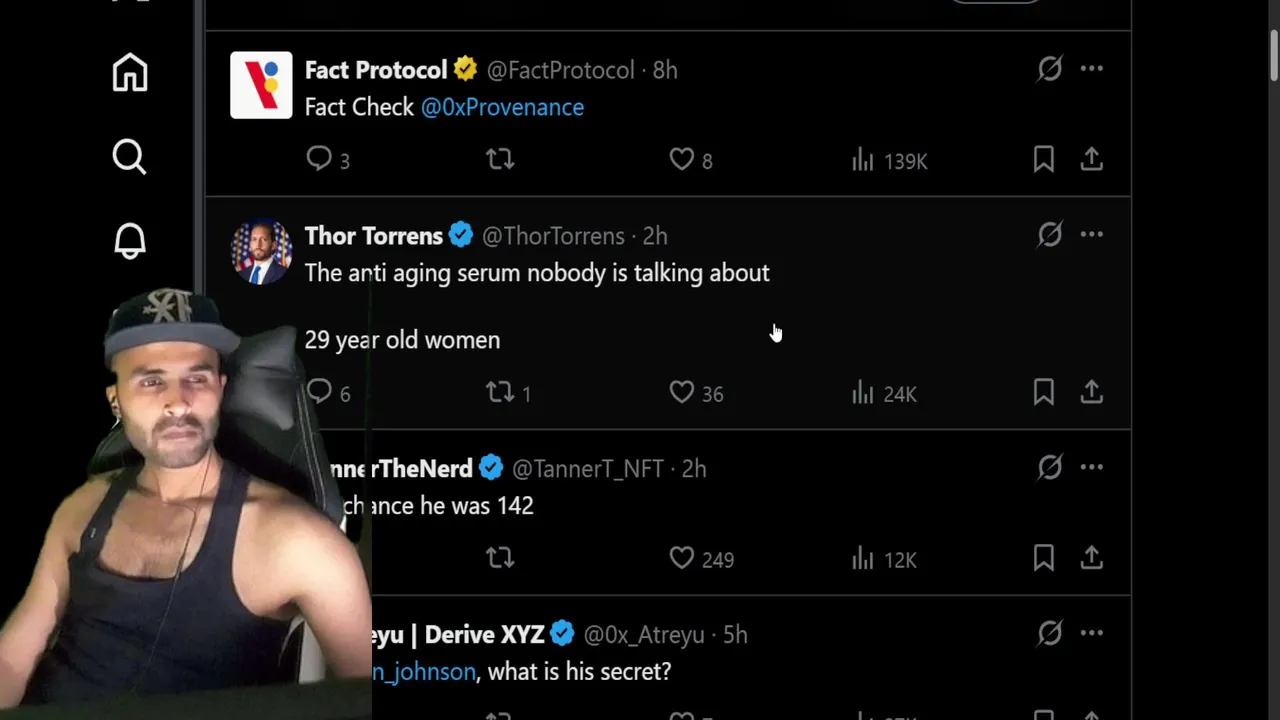Bookmark the TannerTheNerd post
The height and width of the screenshot is (720, 1280).
pyautogui.click(x=1043, y=558)
